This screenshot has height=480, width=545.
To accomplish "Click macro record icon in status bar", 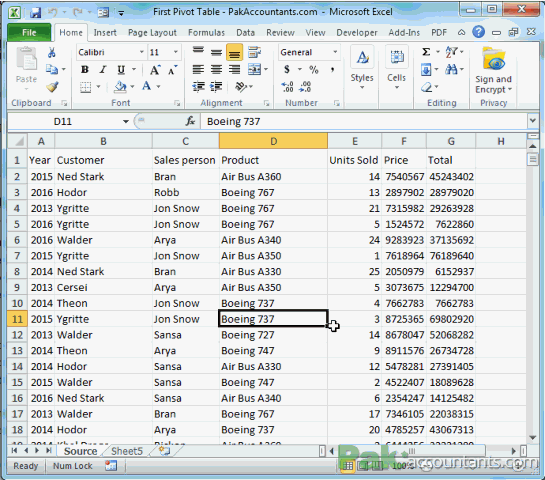I will click(x=111, y=466).
